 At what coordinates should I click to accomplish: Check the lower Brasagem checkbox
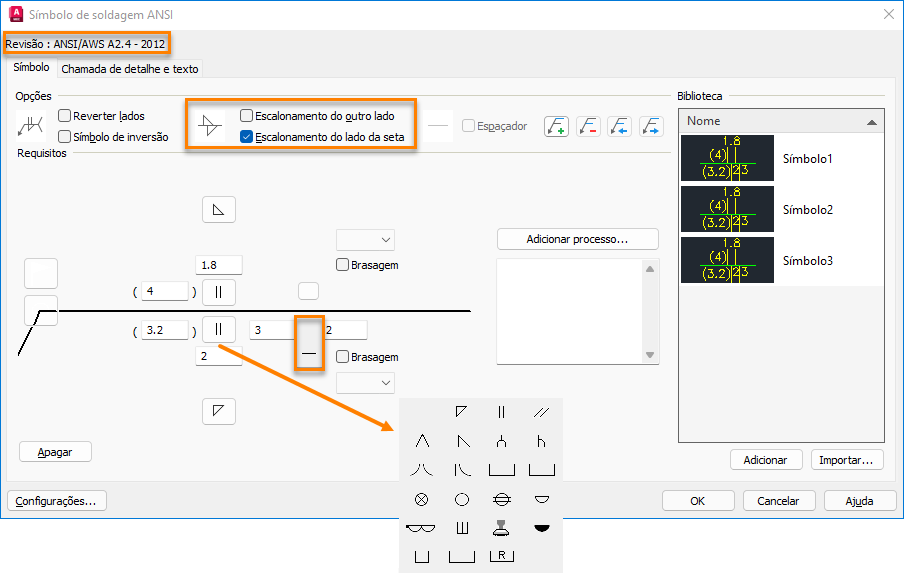pyautogui.click(x=342, y=357)
